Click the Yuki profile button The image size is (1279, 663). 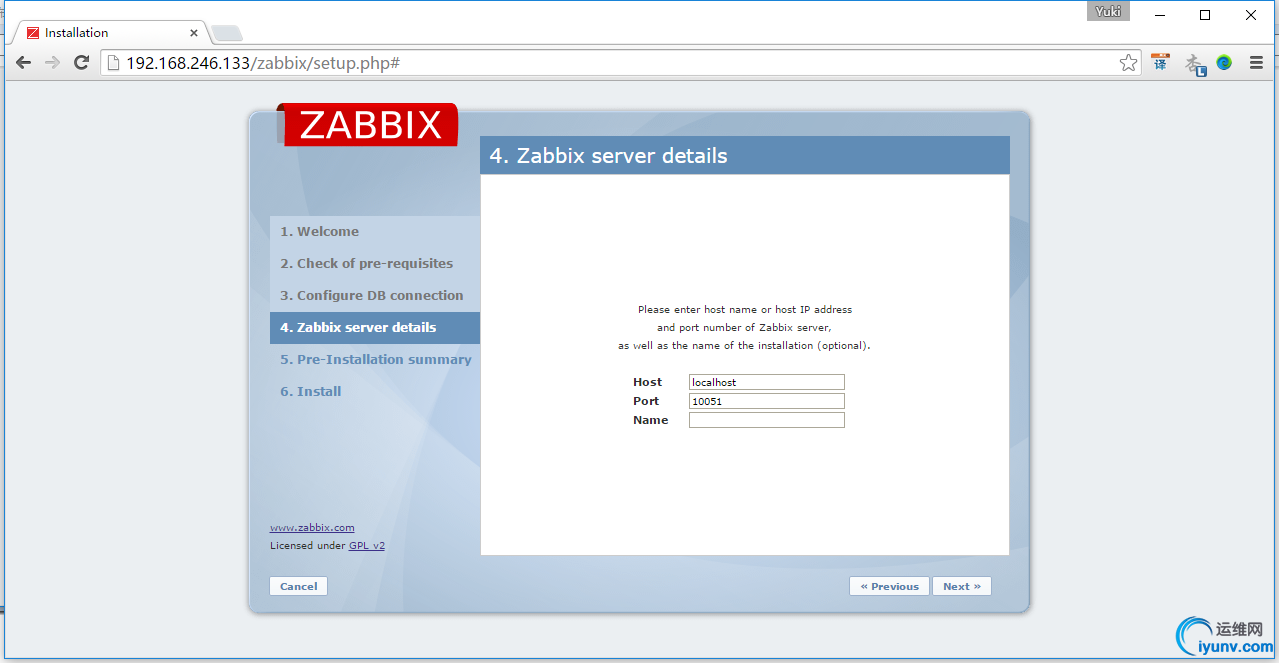tap(1108, 12)
